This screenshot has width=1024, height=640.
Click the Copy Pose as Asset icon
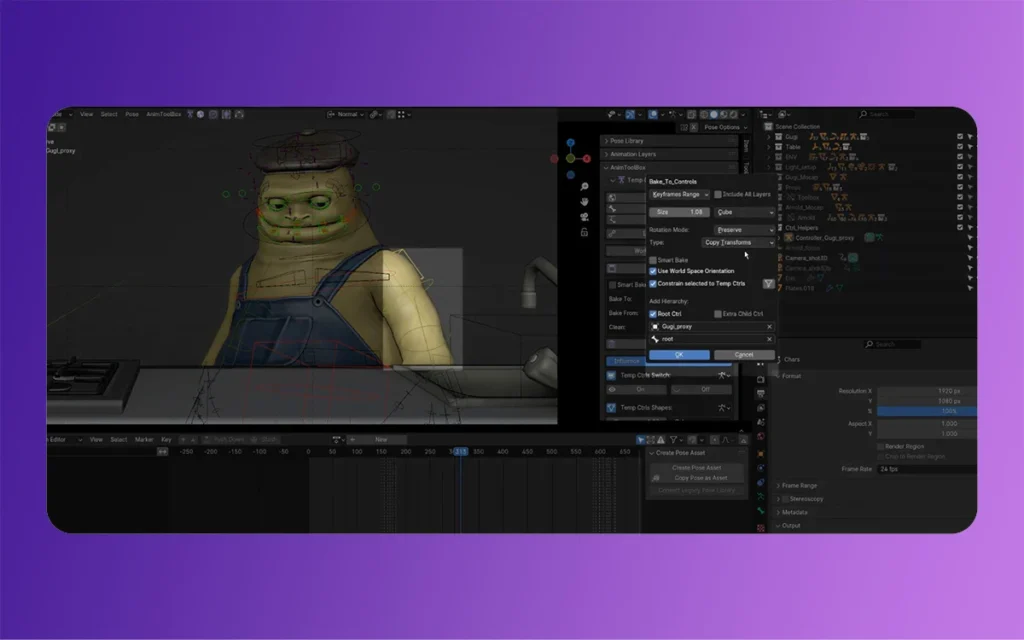pos(656,478)
